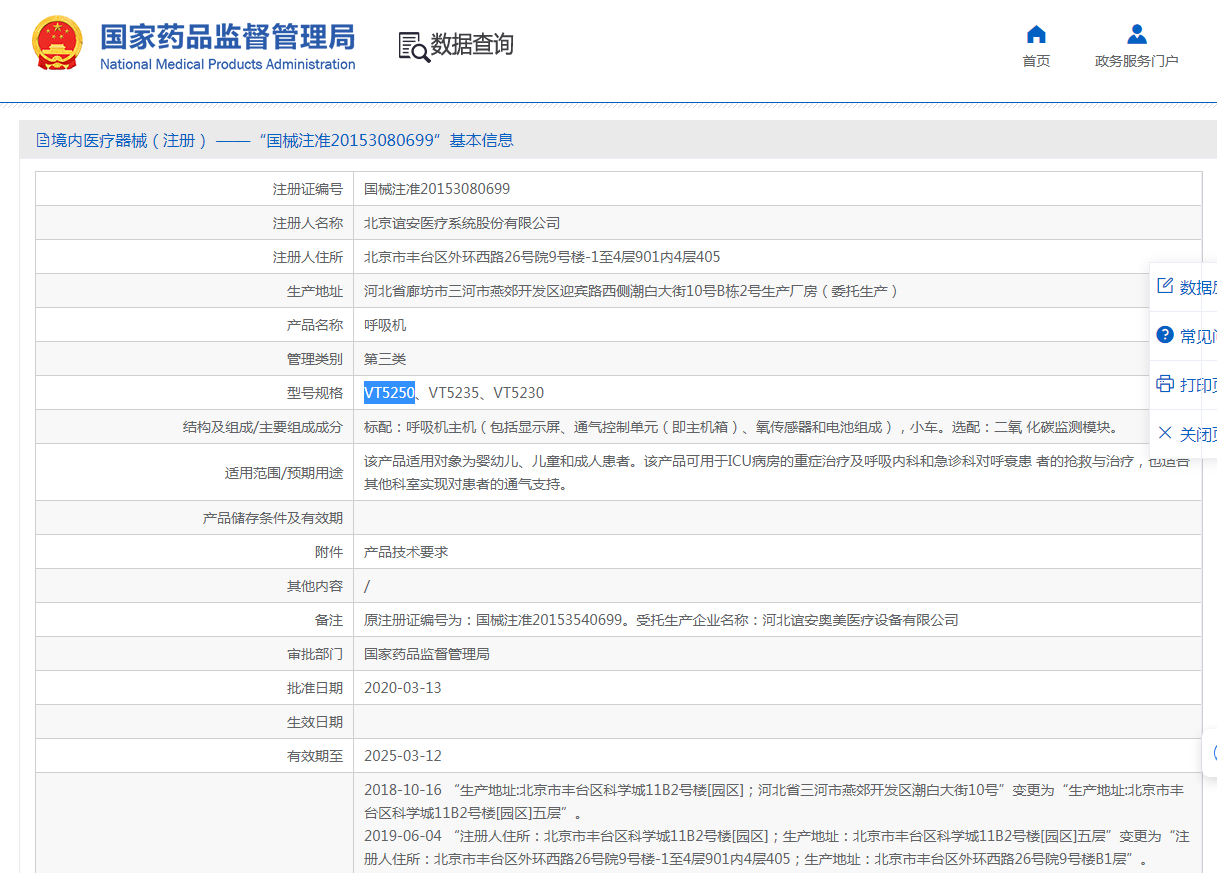Screen dimensions: 1217x873
Task: Click the 结构及组成 value starting 标配：呼吸机主机
Action: (741, 427)
